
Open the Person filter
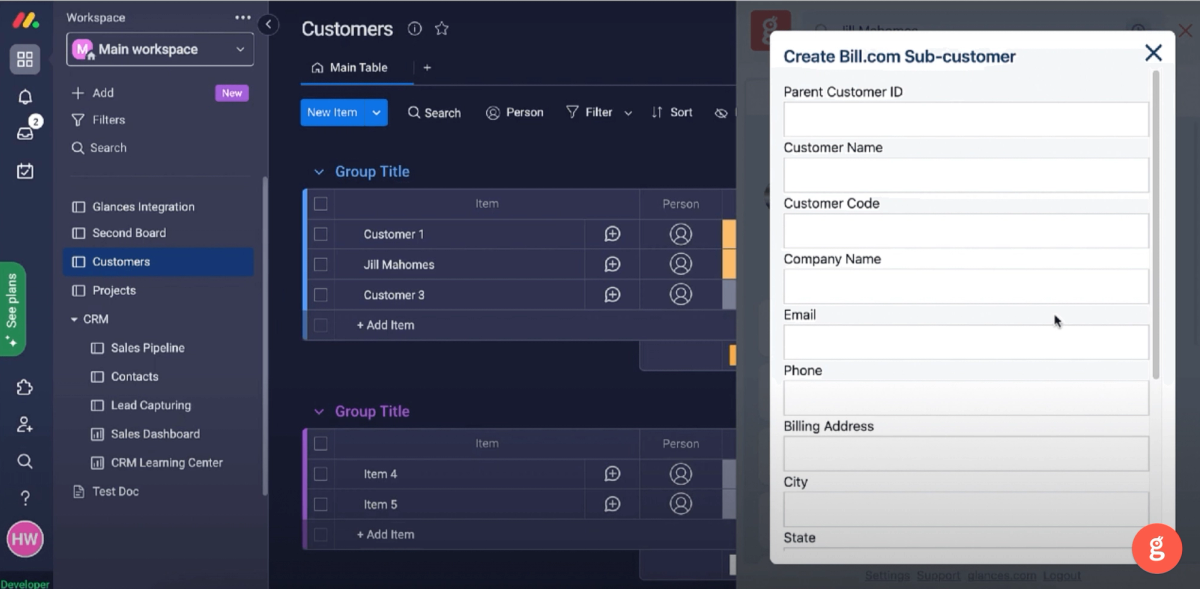click(x=514, y=113)
